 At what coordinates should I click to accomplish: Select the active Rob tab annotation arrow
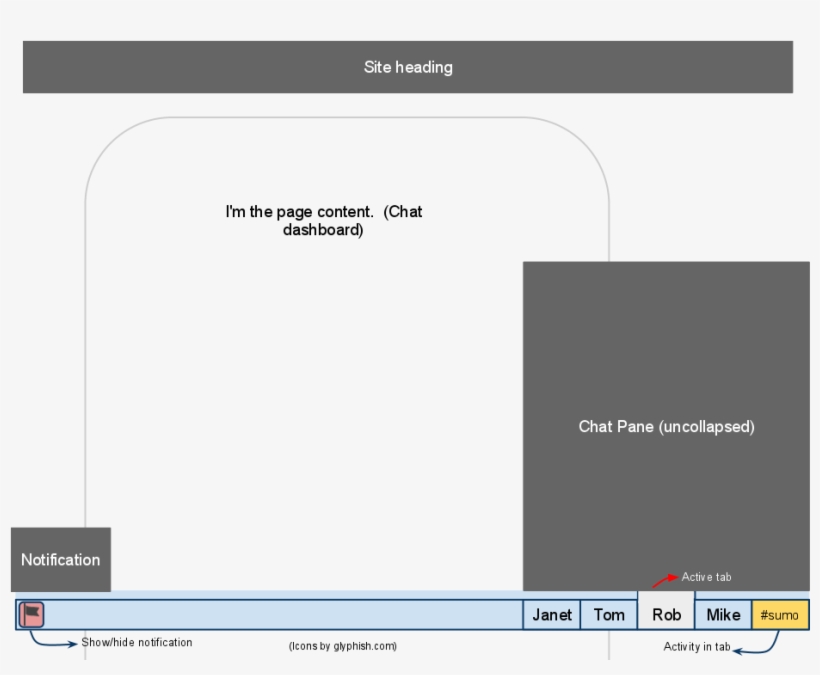pos(668,580)
